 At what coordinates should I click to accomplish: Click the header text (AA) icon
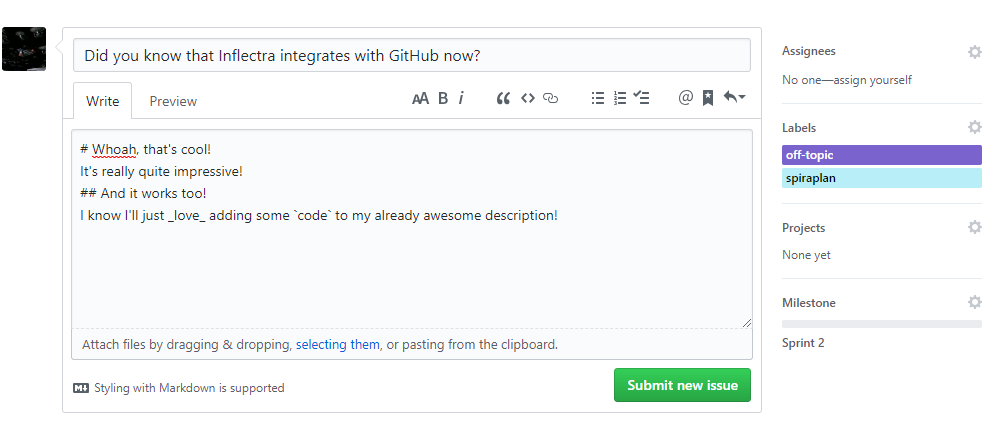click(420, 98)
